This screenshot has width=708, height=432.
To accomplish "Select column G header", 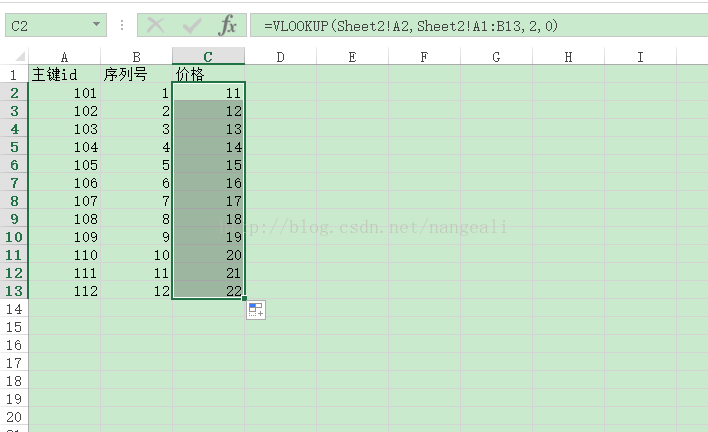I will [496, 57].
